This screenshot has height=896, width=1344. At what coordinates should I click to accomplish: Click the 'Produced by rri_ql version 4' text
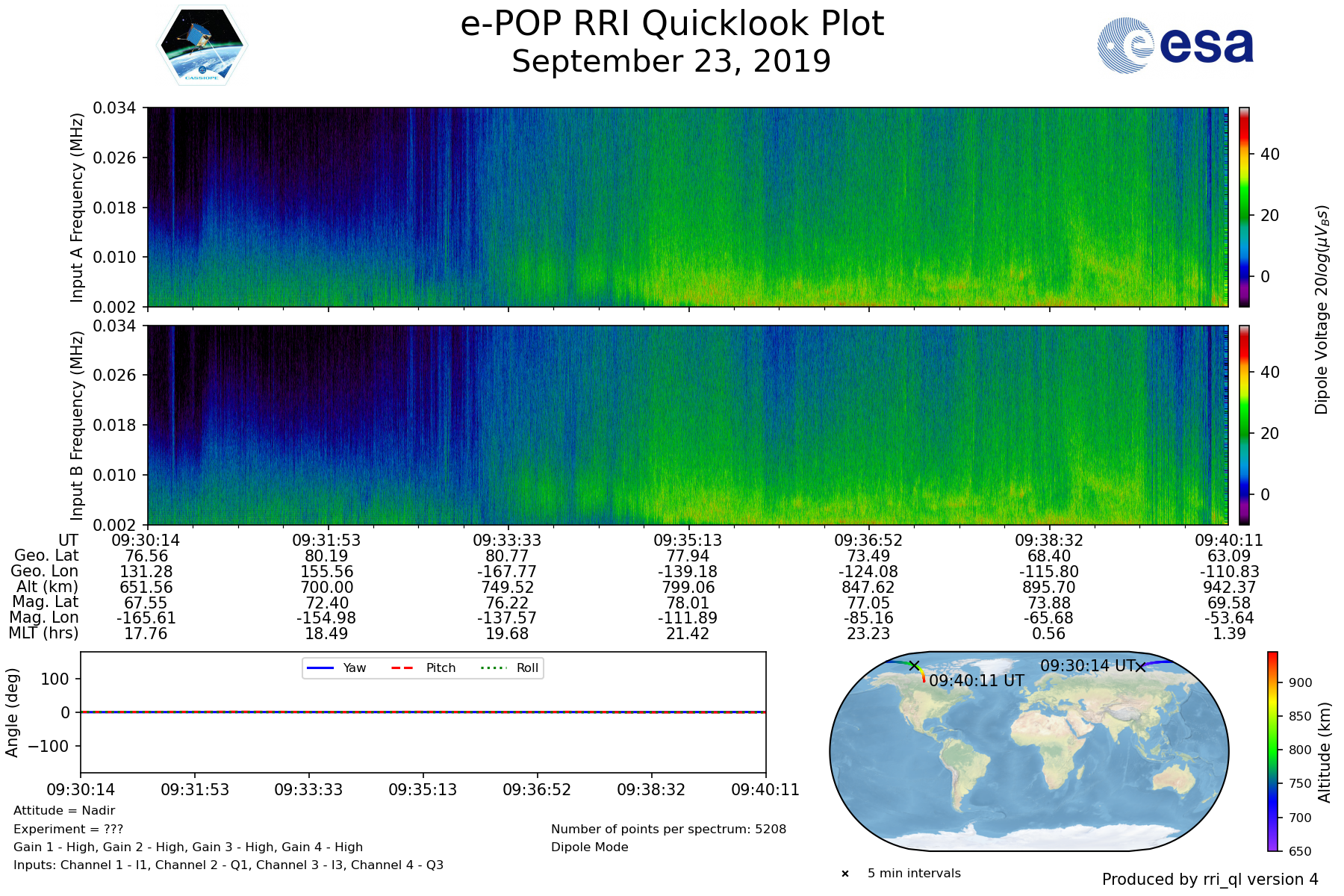click(1210, 880)
